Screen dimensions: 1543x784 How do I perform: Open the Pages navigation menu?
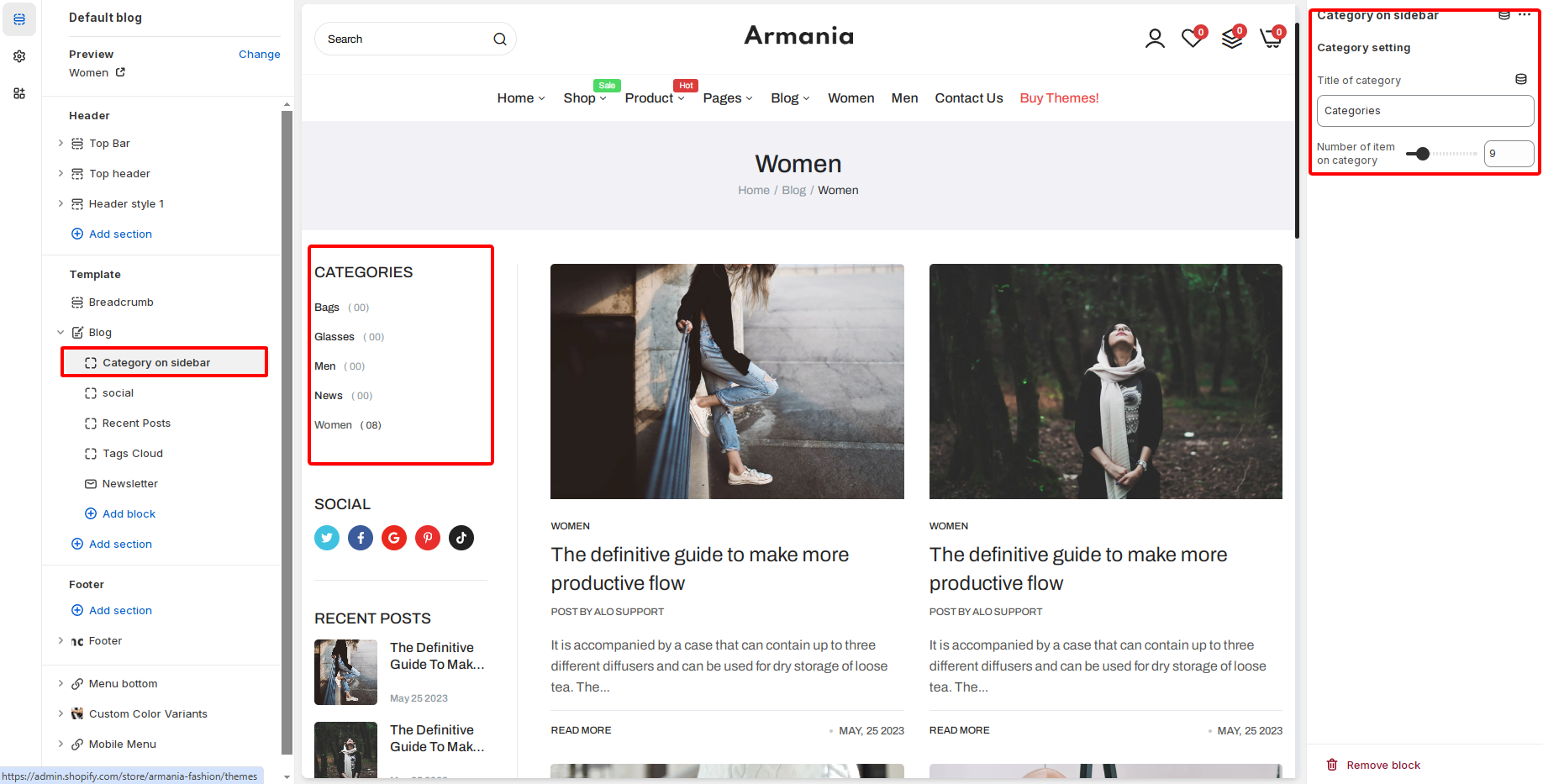click(x=728, y=98)
